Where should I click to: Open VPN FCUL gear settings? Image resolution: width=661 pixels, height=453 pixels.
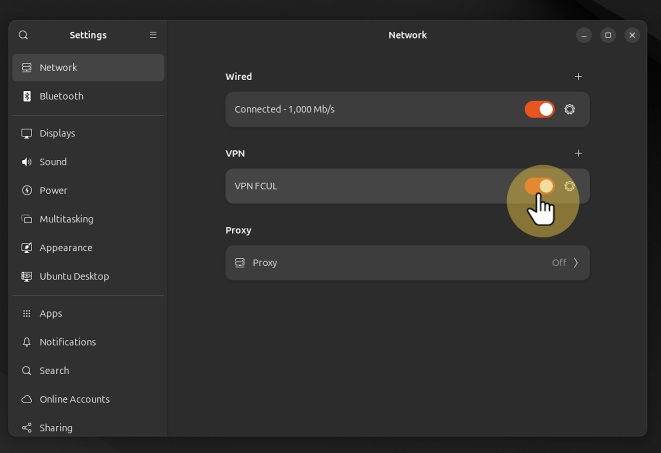tap(570, 186)
